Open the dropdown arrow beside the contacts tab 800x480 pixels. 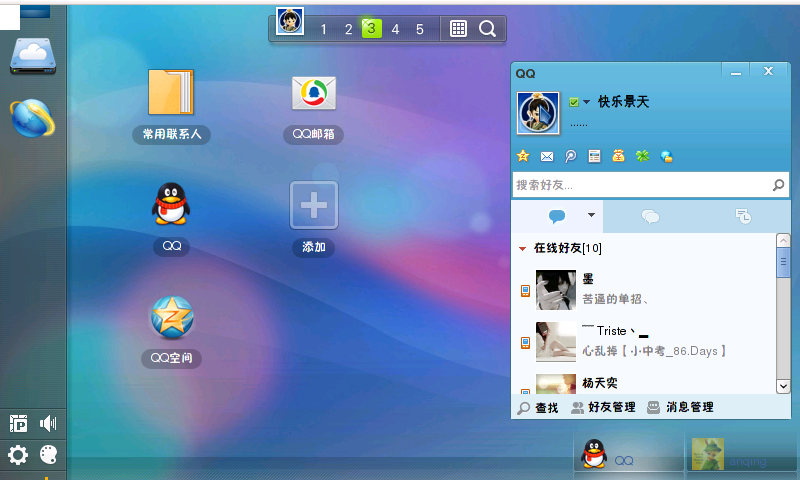pos(591,215)
